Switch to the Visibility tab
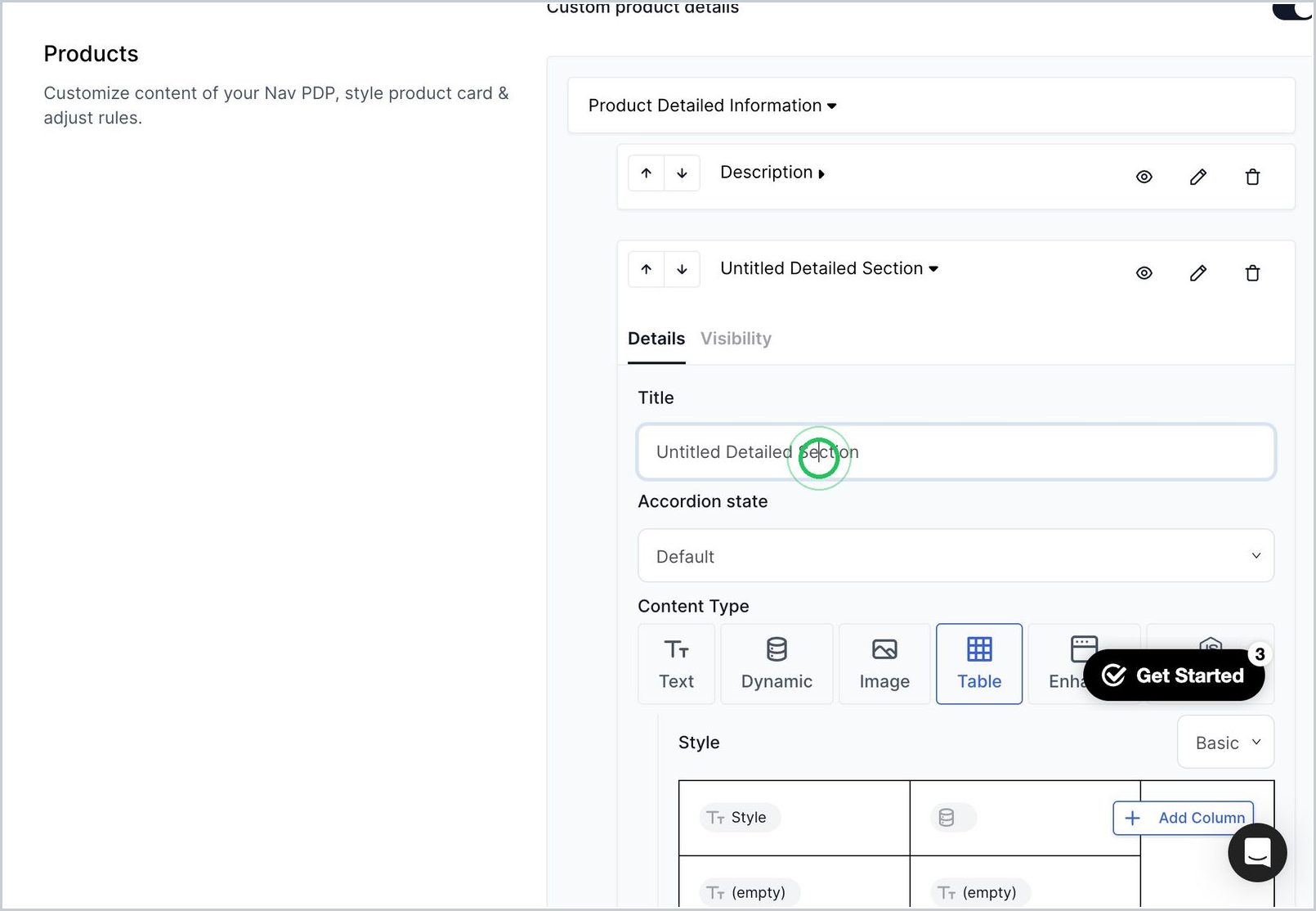The width and height of the screenshot is (1316, 911). pyautogui.click(x=736, y=339)
